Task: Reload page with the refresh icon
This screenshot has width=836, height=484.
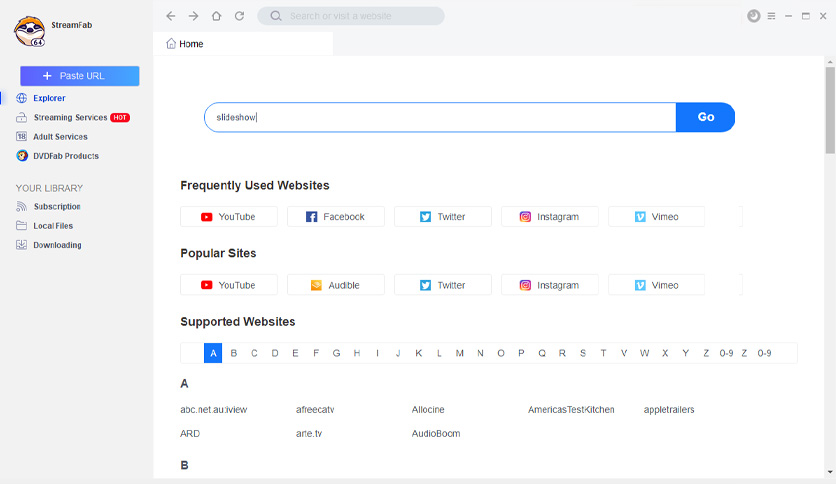Action: pos(239,16)
